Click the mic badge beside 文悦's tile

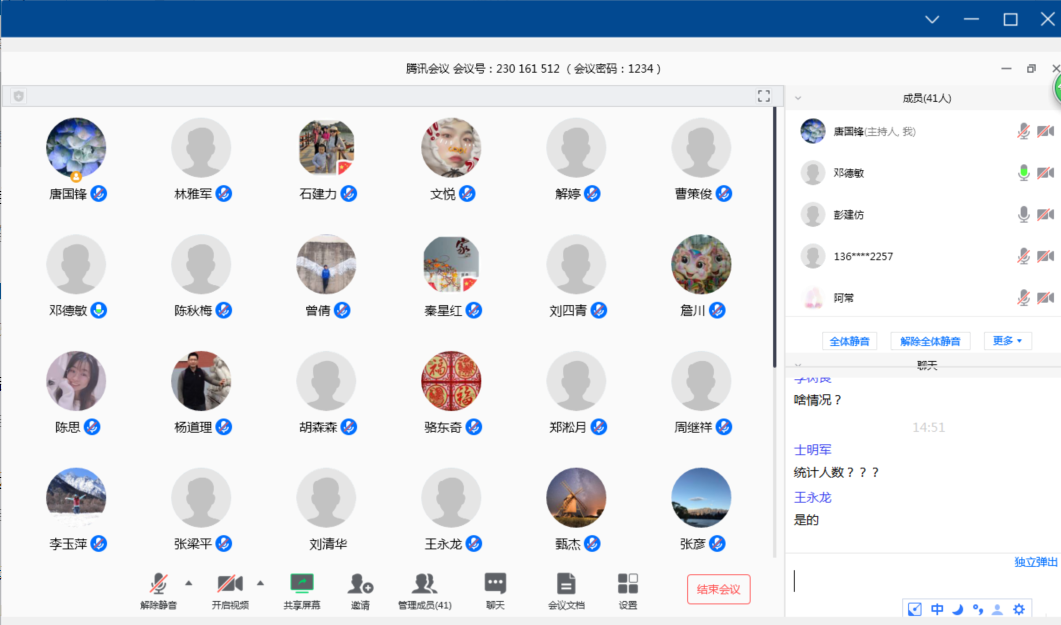tap(467, 194)
